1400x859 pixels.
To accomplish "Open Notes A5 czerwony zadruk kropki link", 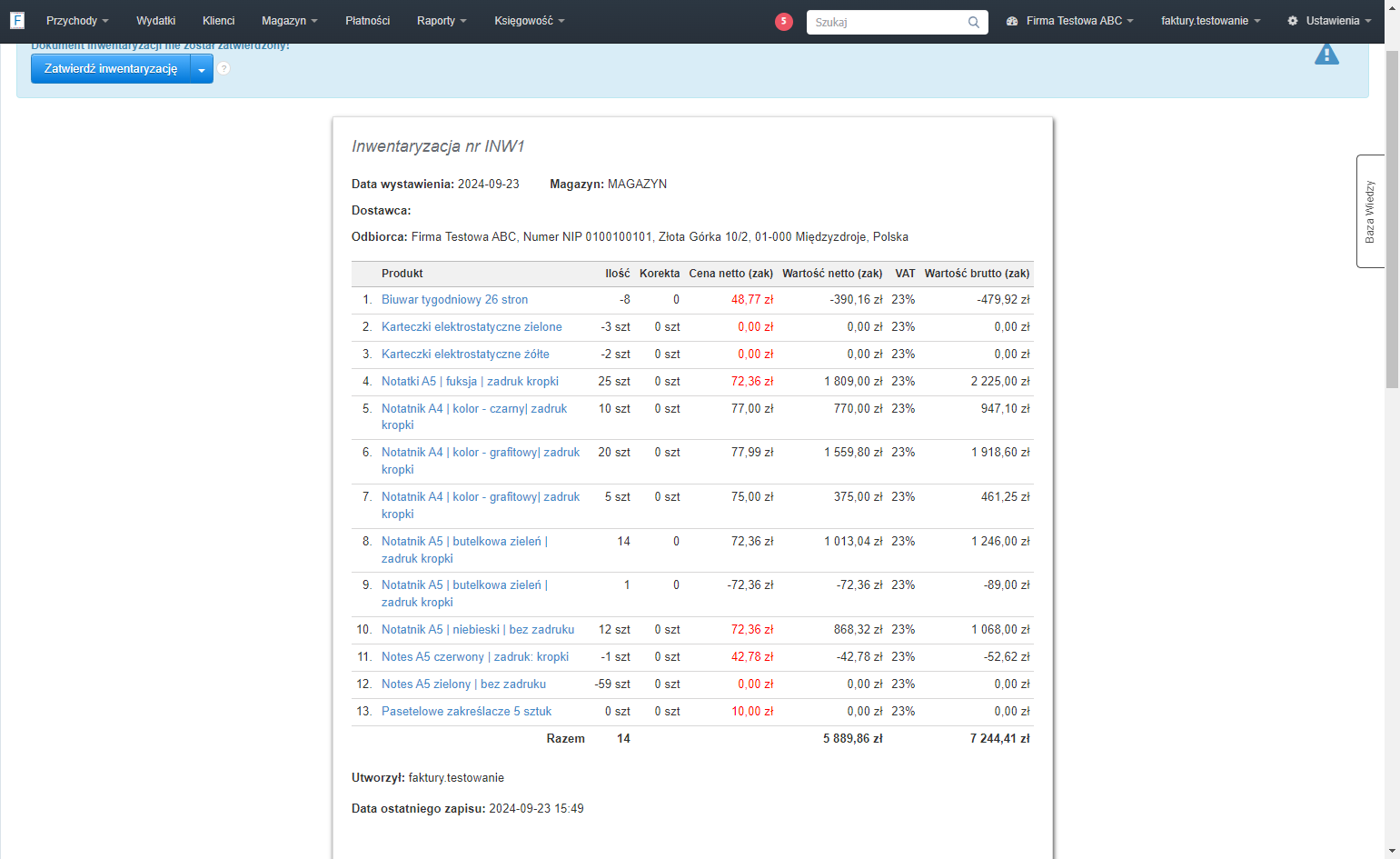I will (475, 657).
